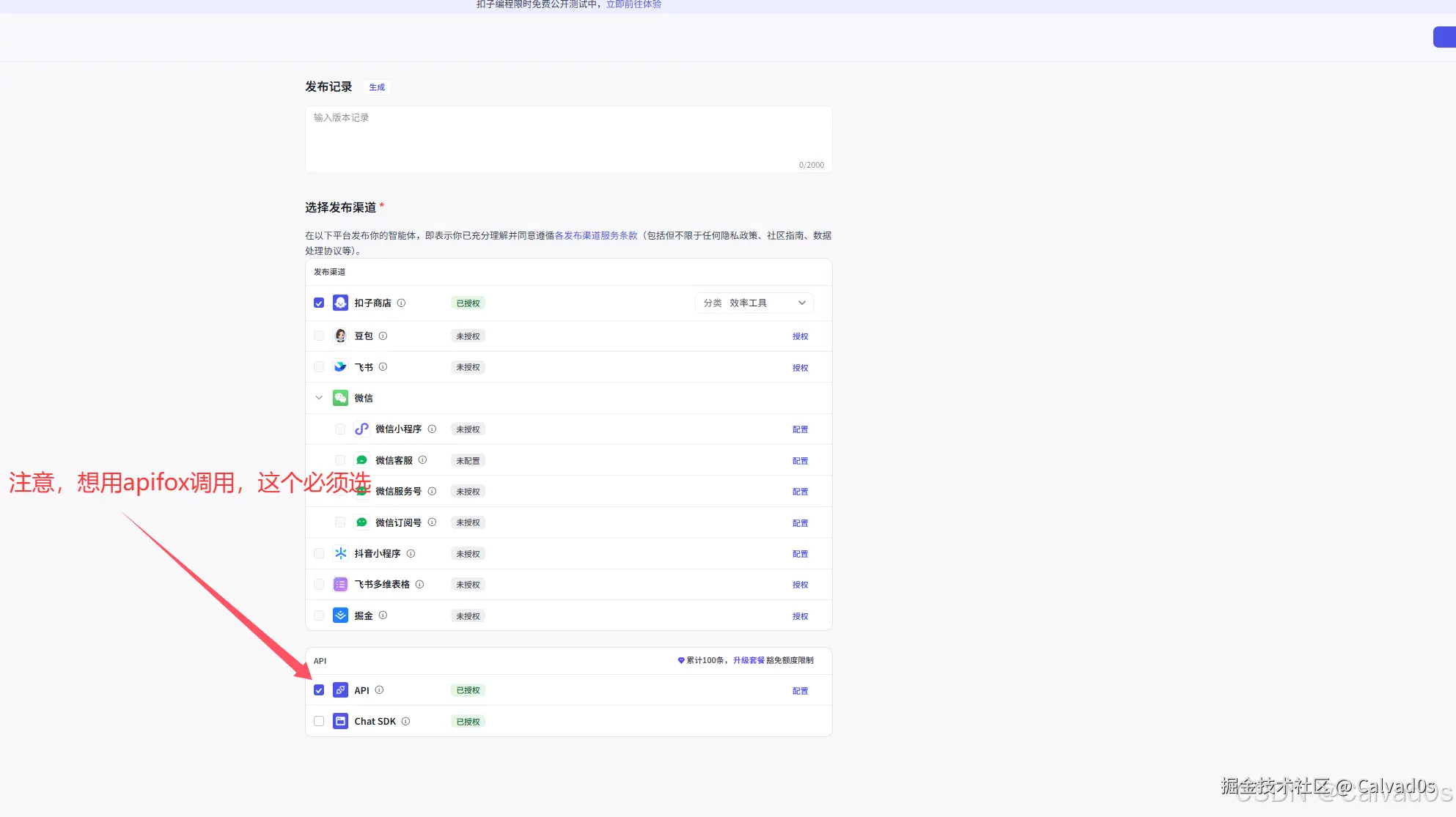Click 授权 link for 豆包

point(800,336)
